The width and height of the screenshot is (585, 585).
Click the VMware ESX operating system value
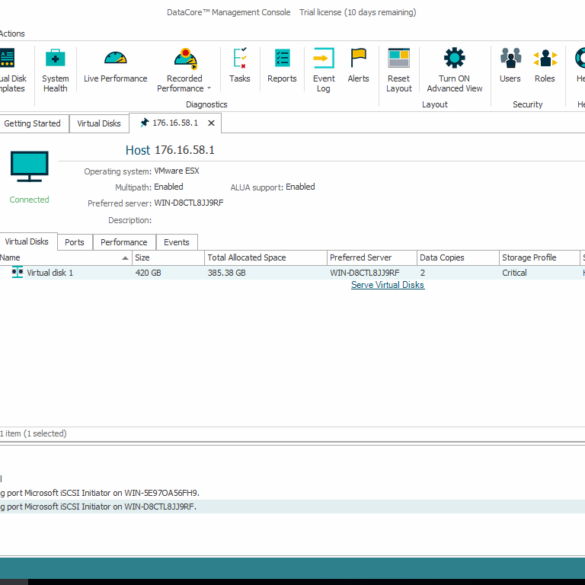176,171
